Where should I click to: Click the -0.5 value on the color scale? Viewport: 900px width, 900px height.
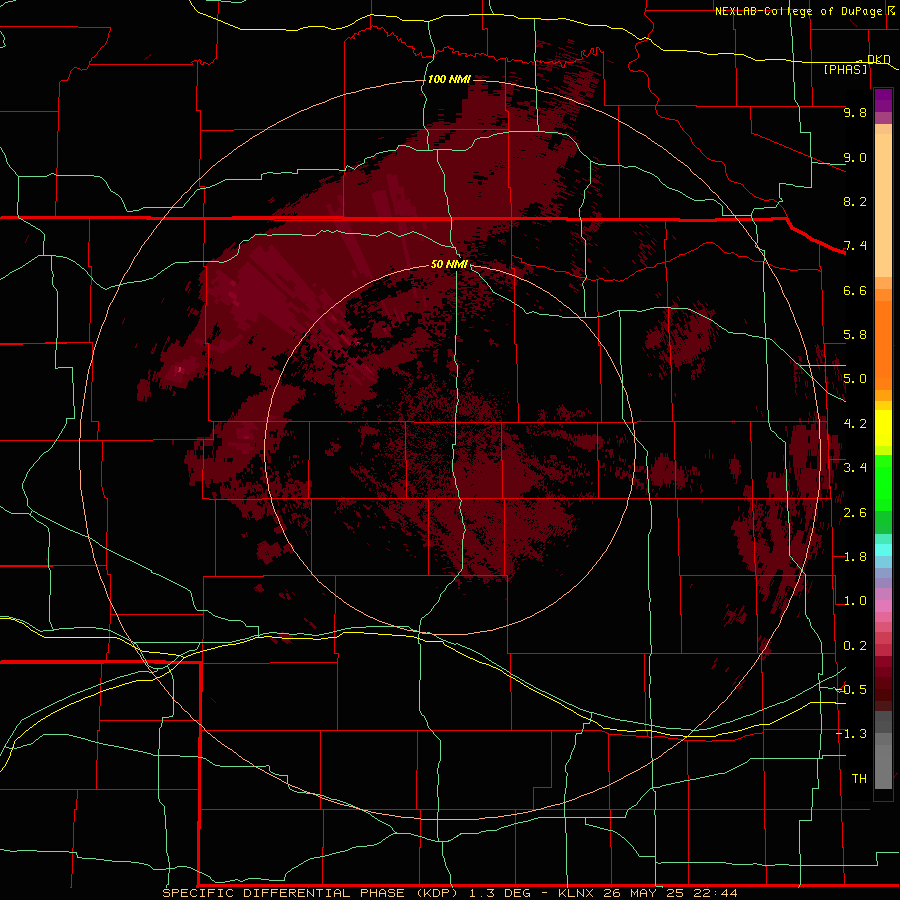coord(851,690)
